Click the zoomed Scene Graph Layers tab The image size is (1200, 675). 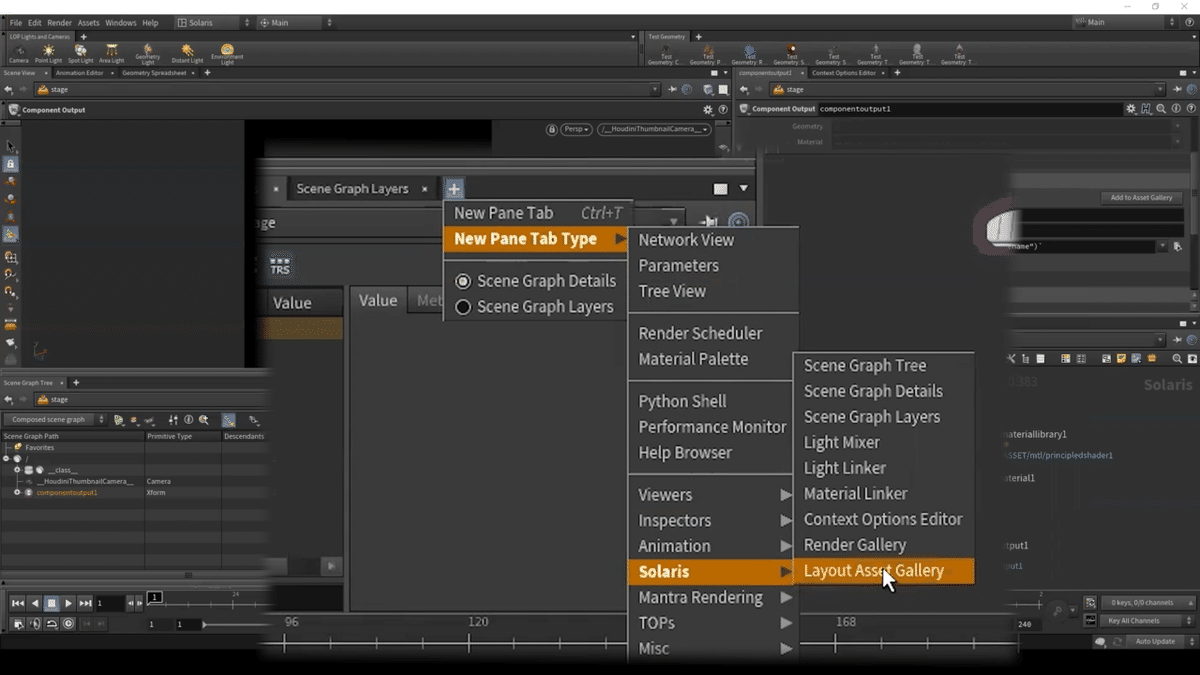pos(352,188)
